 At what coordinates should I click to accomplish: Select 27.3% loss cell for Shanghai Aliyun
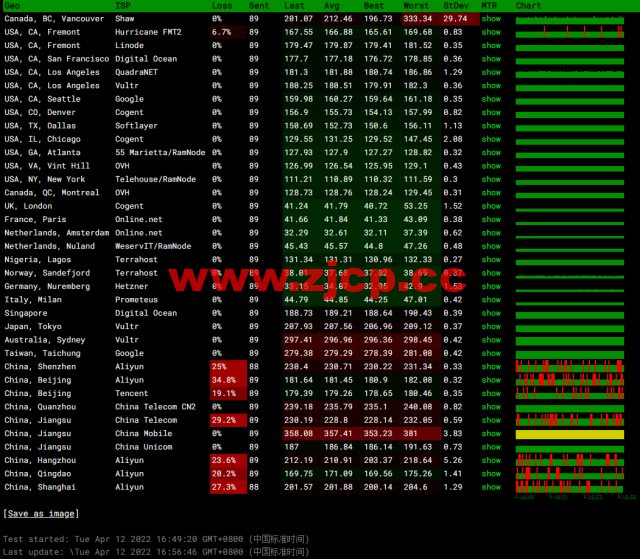(x=229, y=487)
